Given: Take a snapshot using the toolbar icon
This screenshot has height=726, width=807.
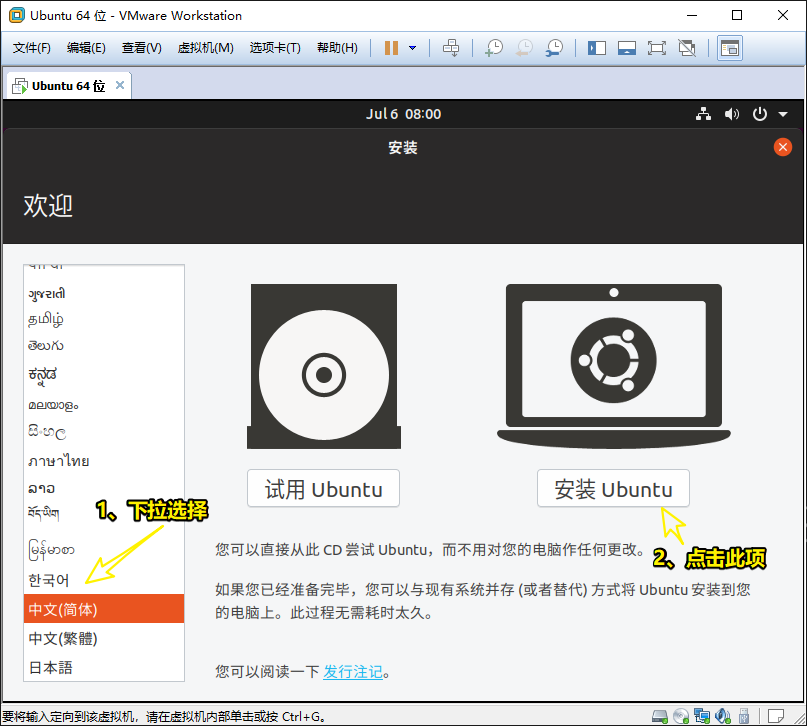Looking at the screenshot, I should point(494,48).
